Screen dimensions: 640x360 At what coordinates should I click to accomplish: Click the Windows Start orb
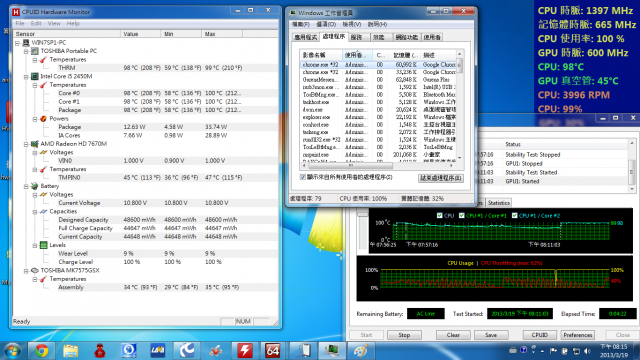(x=12, y=351)
